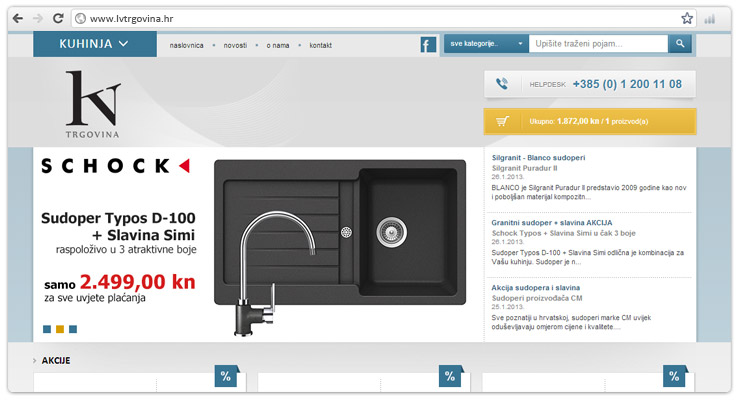Open 'Silgranit - Blanco sudoperi' news link
The height and width of the screenshot is (400, 740).
pos(538,158)
